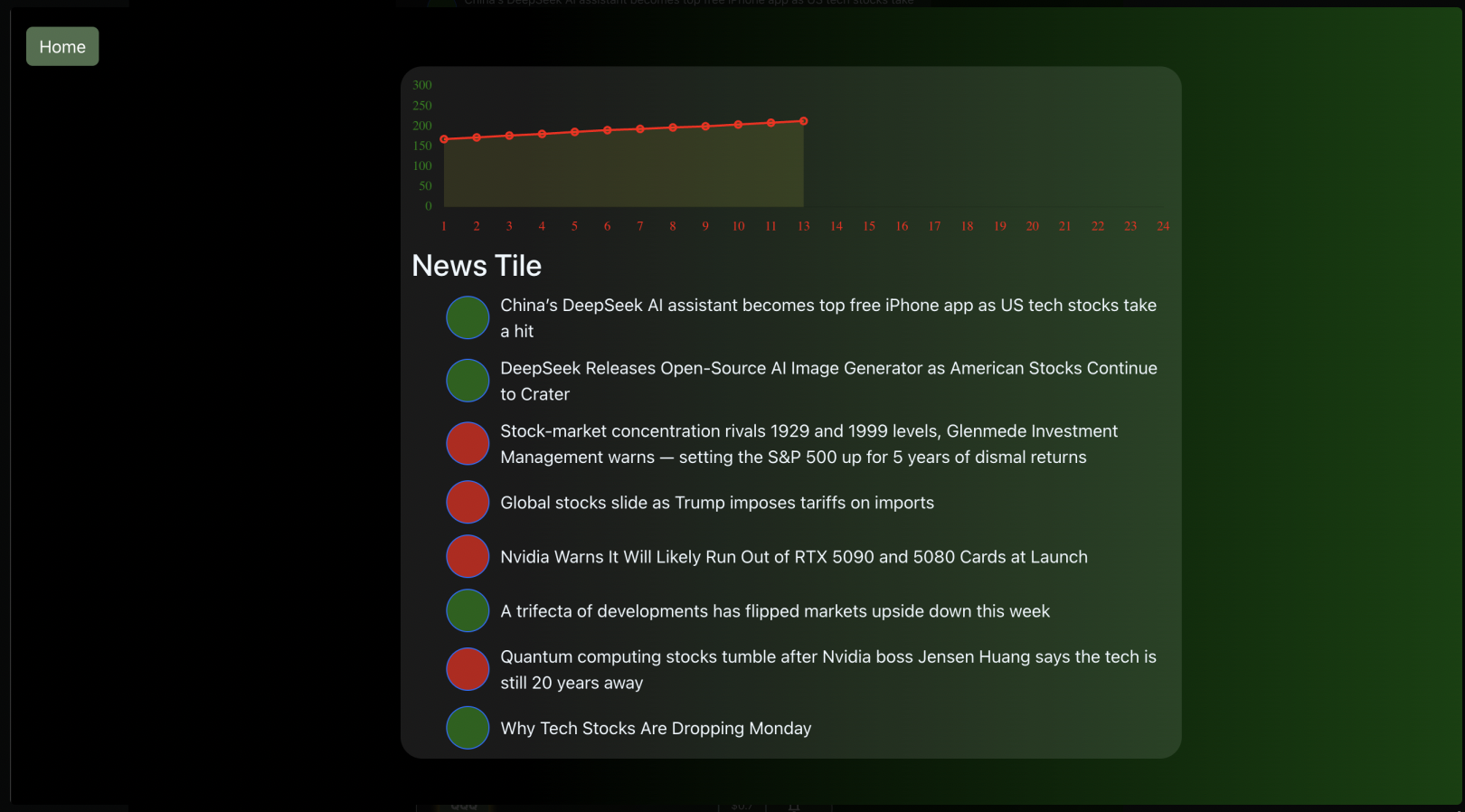Click chart data point above x-axis 9
The width and height of the screenshot is (1465, 812).
[705, 127]
